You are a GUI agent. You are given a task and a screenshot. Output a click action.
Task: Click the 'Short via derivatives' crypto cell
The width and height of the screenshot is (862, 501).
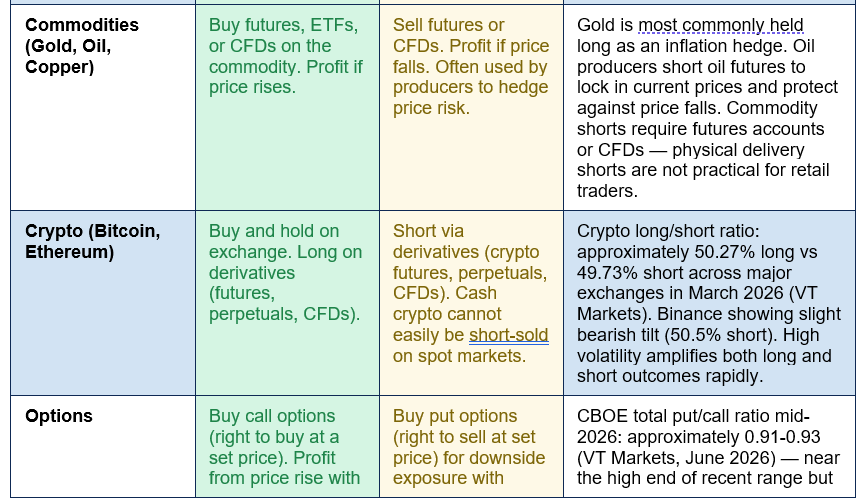[x=471, y=303]
